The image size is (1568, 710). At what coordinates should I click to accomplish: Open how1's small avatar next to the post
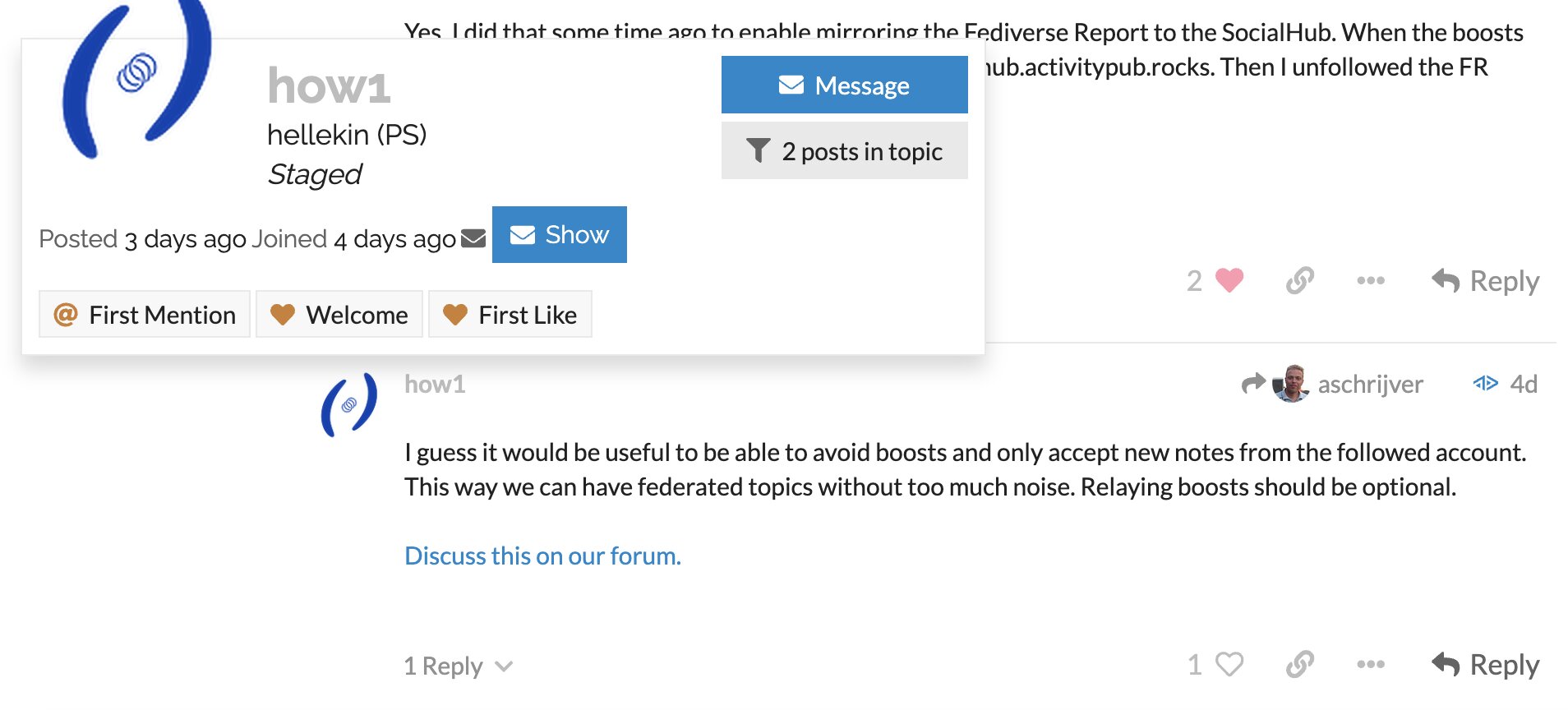click(349, 404)
